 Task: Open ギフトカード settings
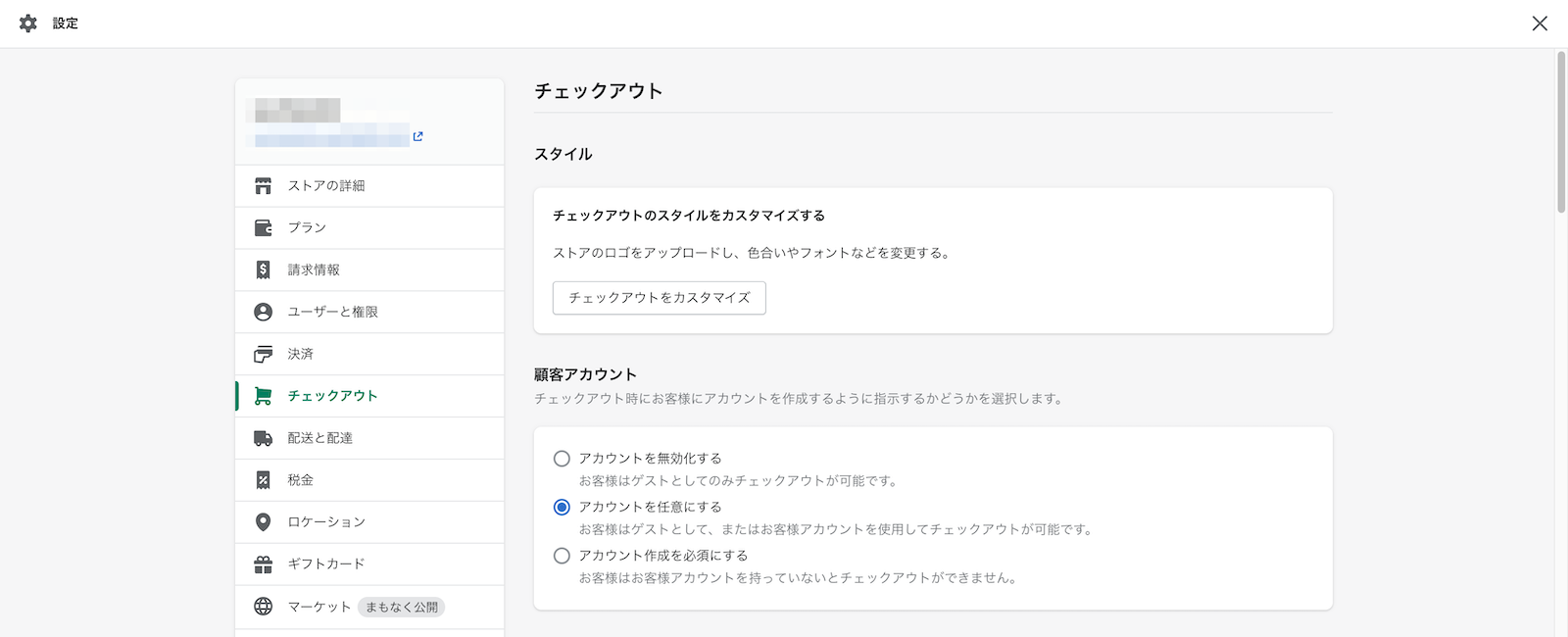point(369,564)
